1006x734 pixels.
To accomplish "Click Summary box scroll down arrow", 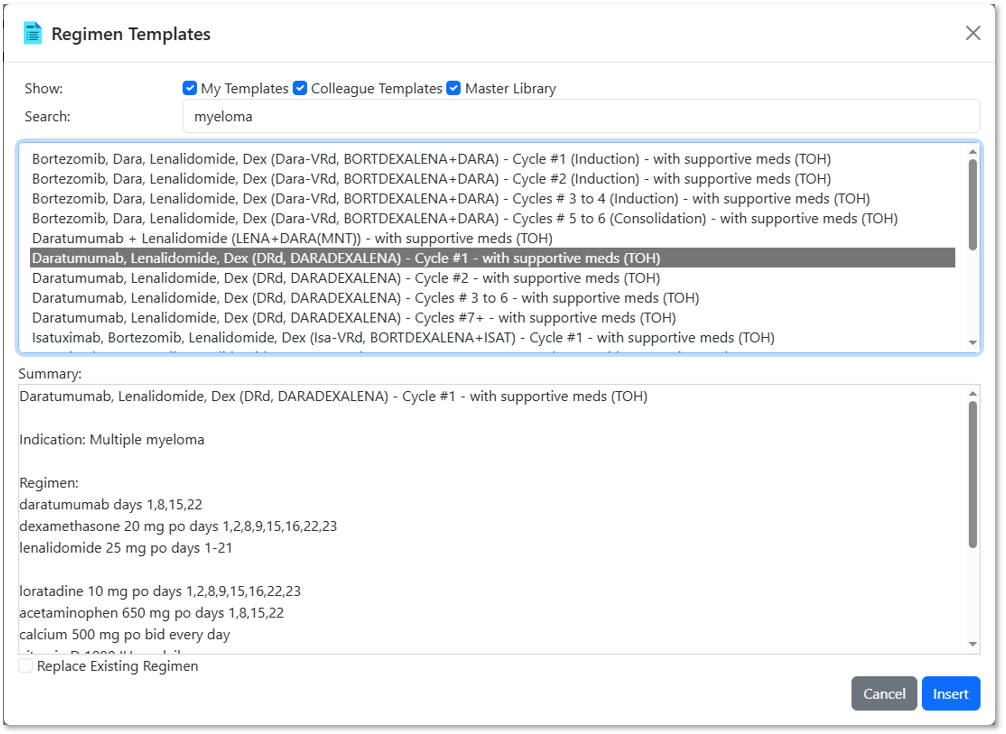I will 973,644.
